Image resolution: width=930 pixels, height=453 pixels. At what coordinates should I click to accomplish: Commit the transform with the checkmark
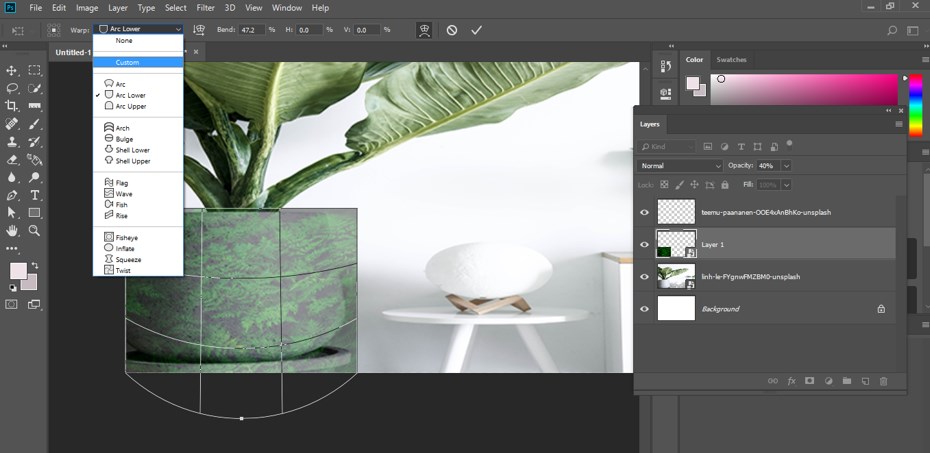coord(477,30)
